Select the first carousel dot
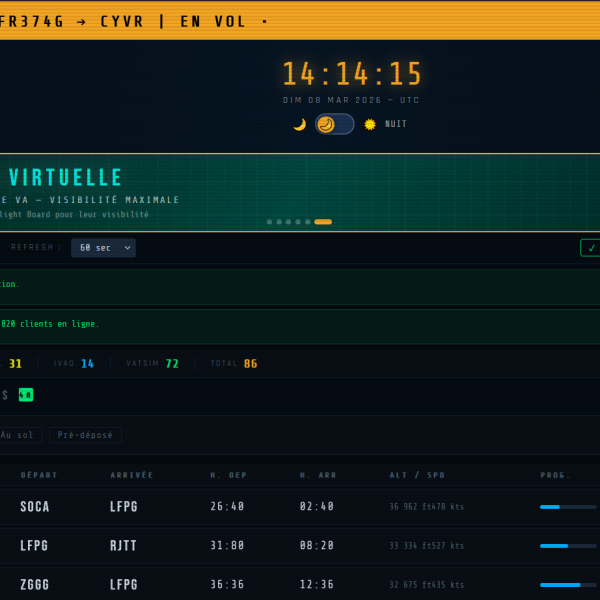The height and width of the screenshot is (600, 600). (x=269, y=222)
